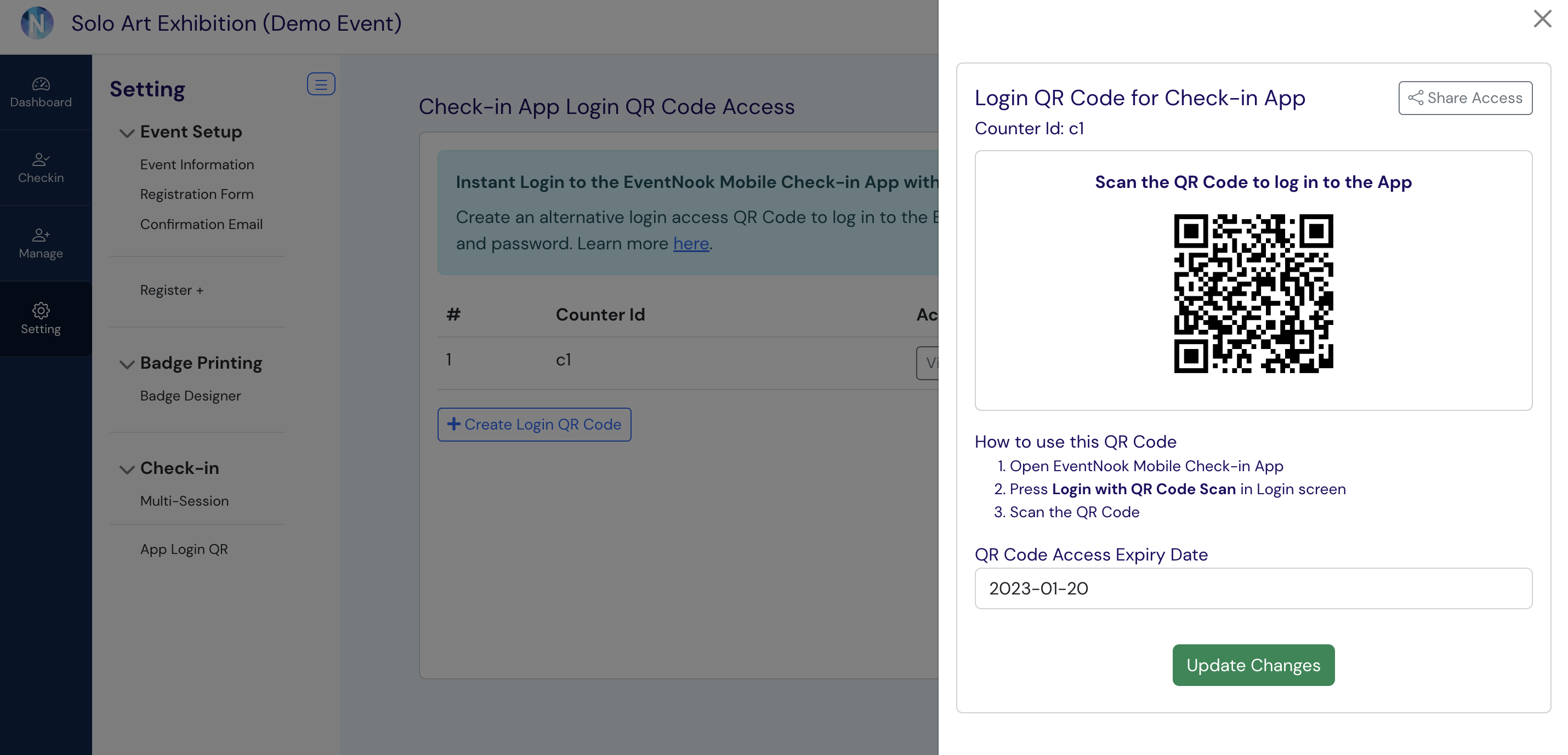The image size is (1568, 755).
Task: Open the Dashboard sidebar icon
Action: pos(41,93)
